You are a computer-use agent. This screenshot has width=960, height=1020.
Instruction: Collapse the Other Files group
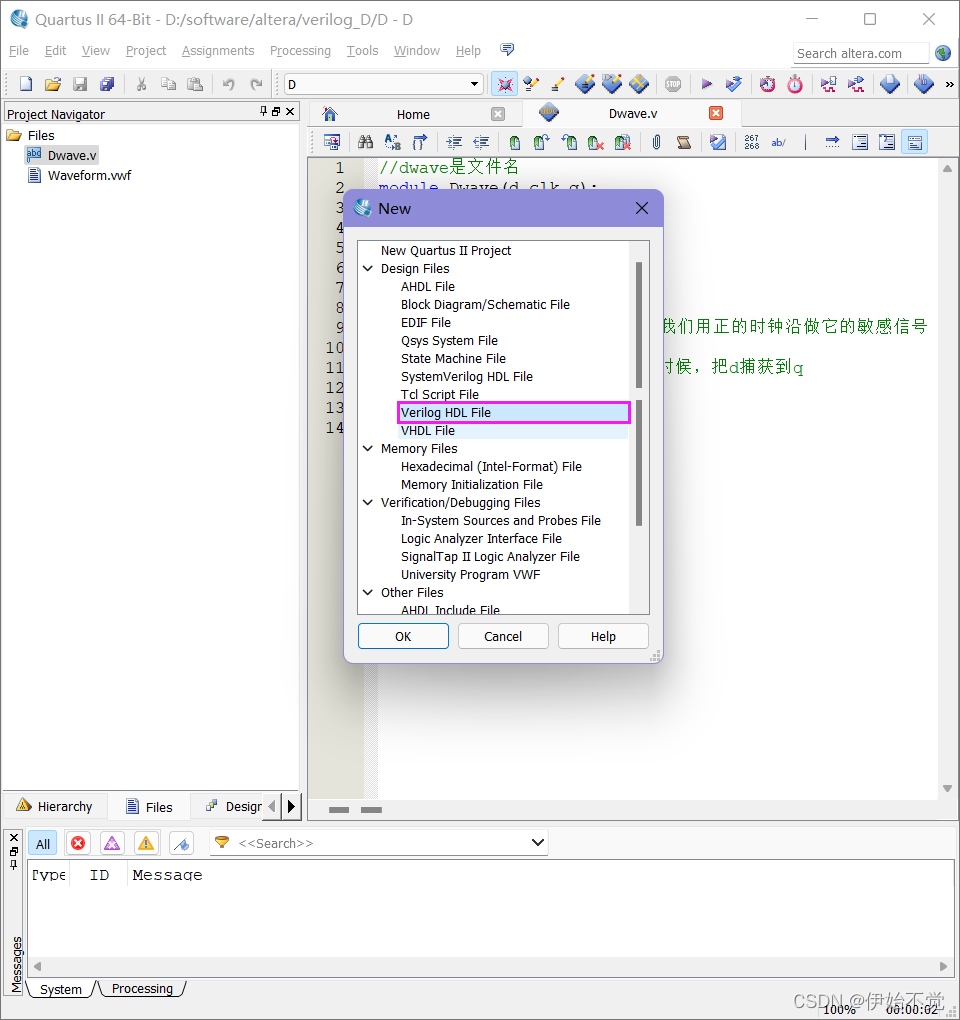pyautogui.click(x=367, y=593)
